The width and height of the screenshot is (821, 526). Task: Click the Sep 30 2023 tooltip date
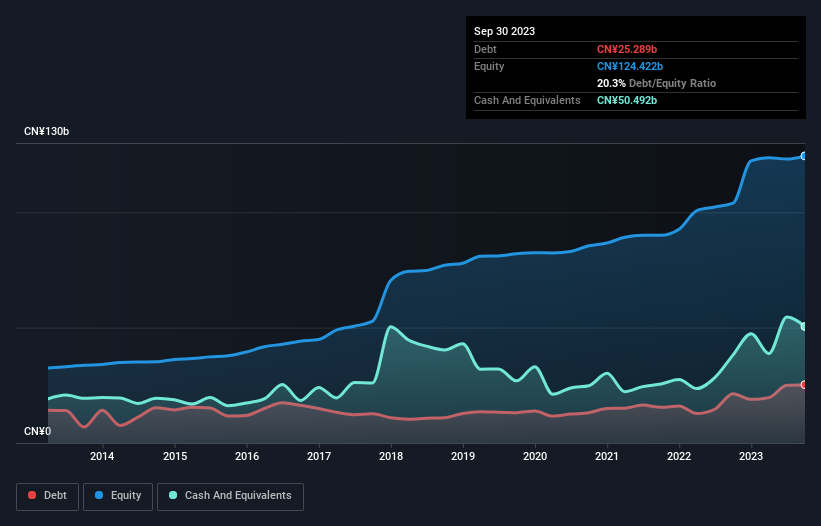504,31
